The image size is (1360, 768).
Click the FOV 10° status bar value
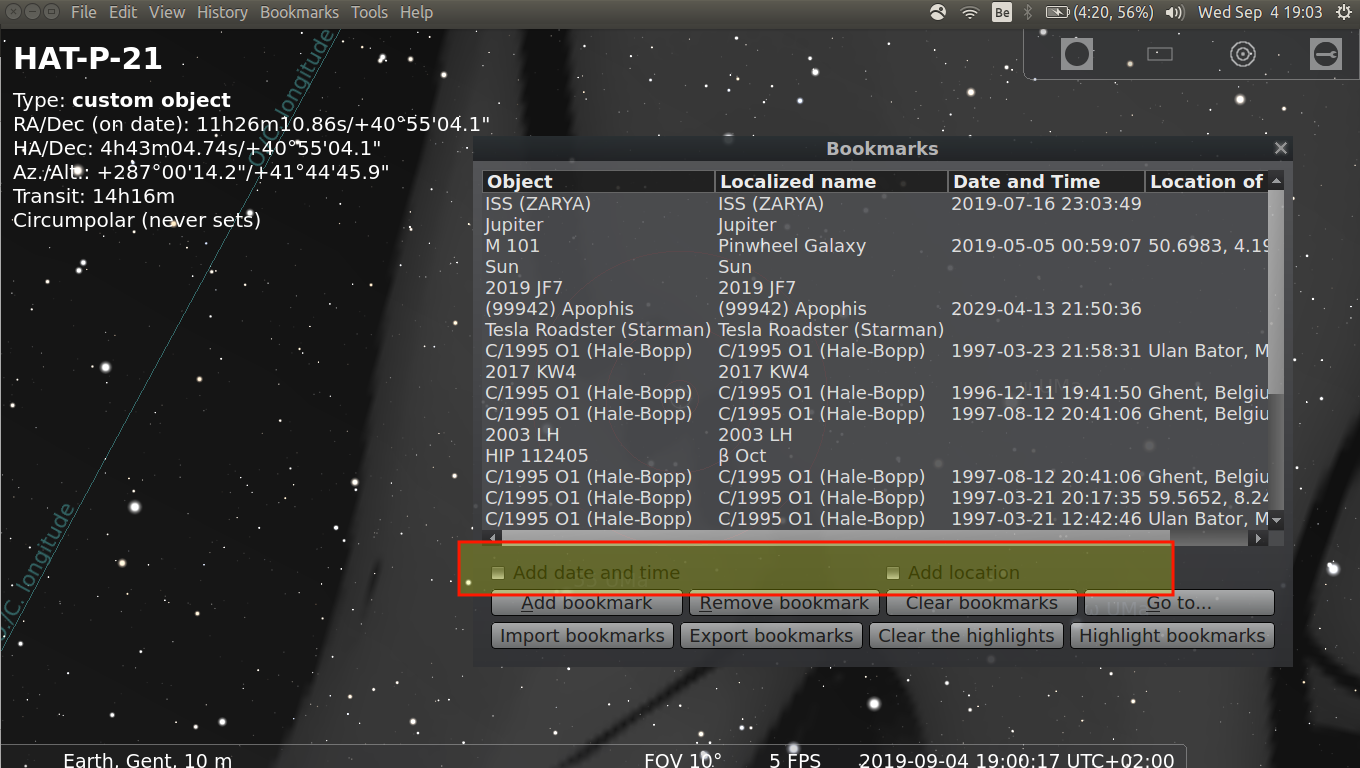pyautogui.click(x=682, y=760)
